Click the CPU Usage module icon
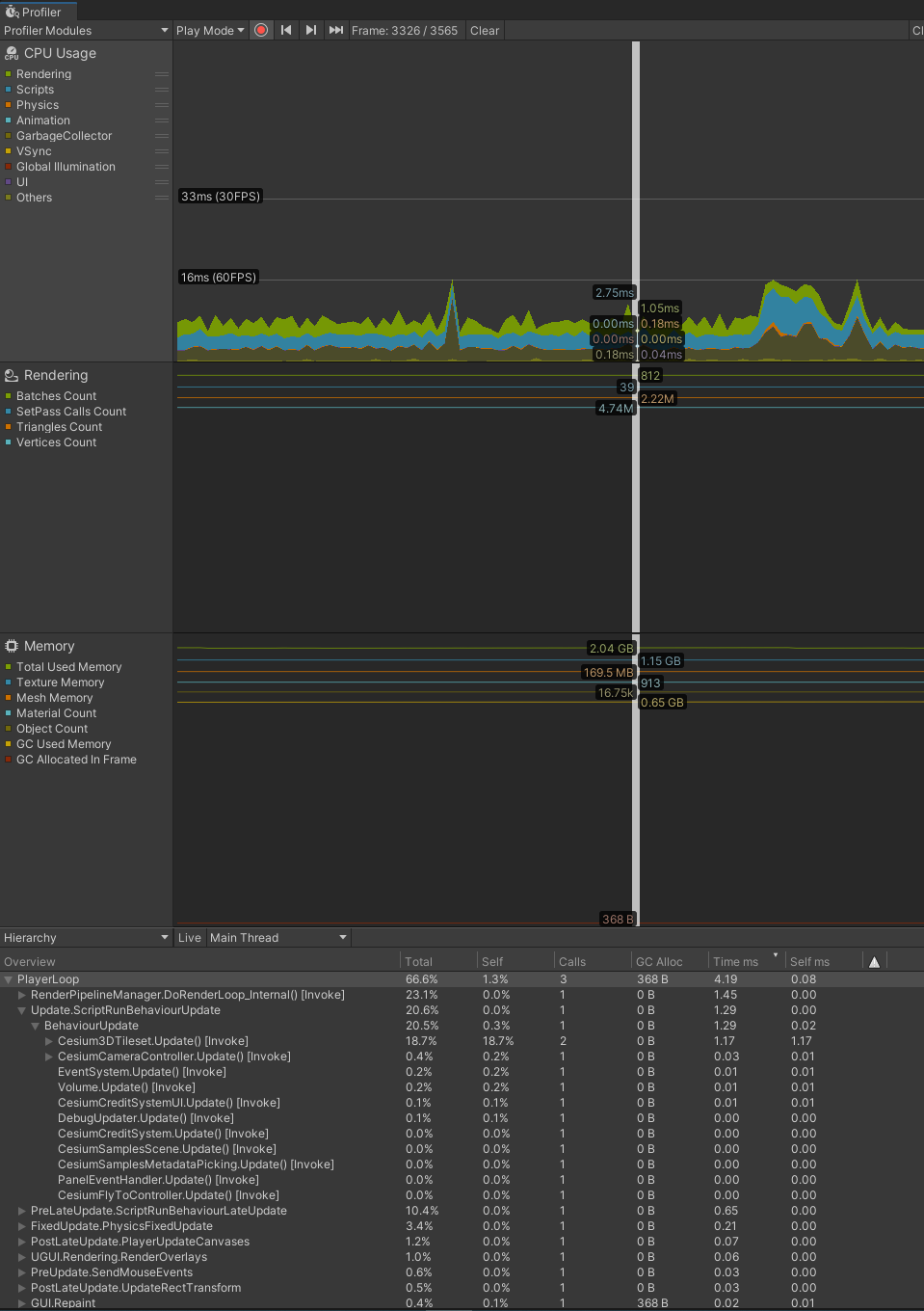The height and width of the screenshot is (1311, 924). pos(10,53)
